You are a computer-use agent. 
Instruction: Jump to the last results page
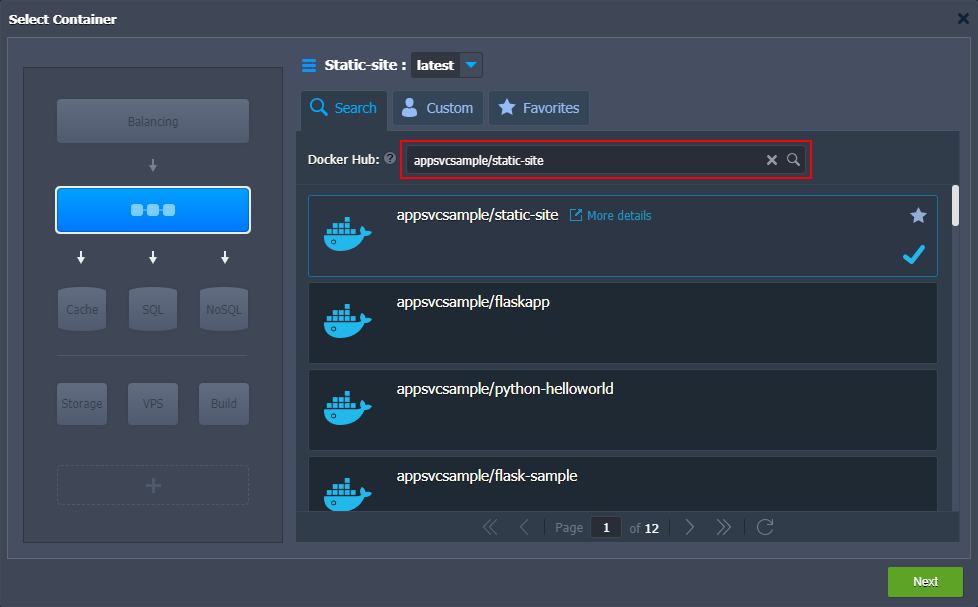point(724,528)
